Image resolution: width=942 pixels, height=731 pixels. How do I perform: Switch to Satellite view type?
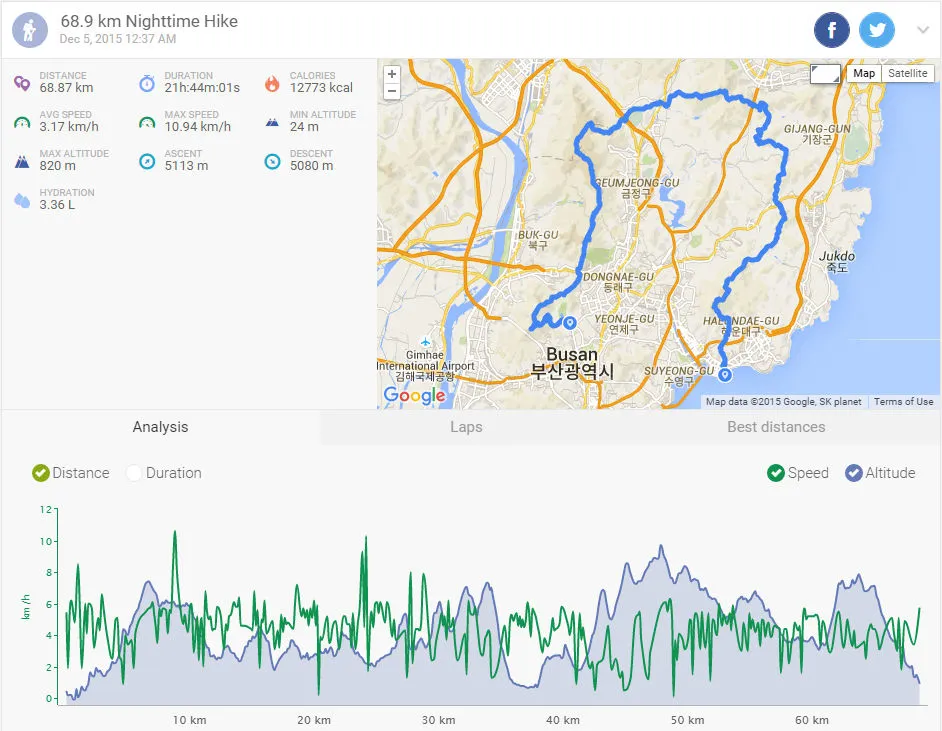point(907,73)
